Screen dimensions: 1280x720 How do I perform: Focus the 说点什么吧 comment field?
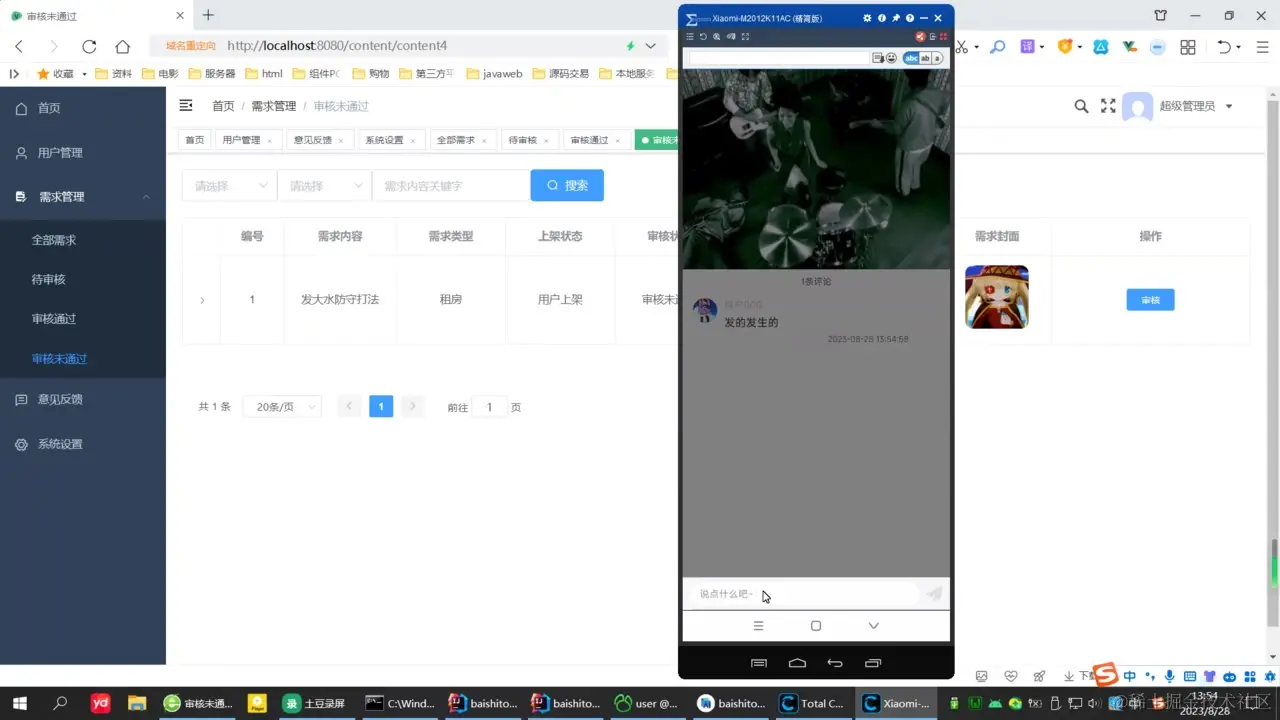(x=803, y=594)
